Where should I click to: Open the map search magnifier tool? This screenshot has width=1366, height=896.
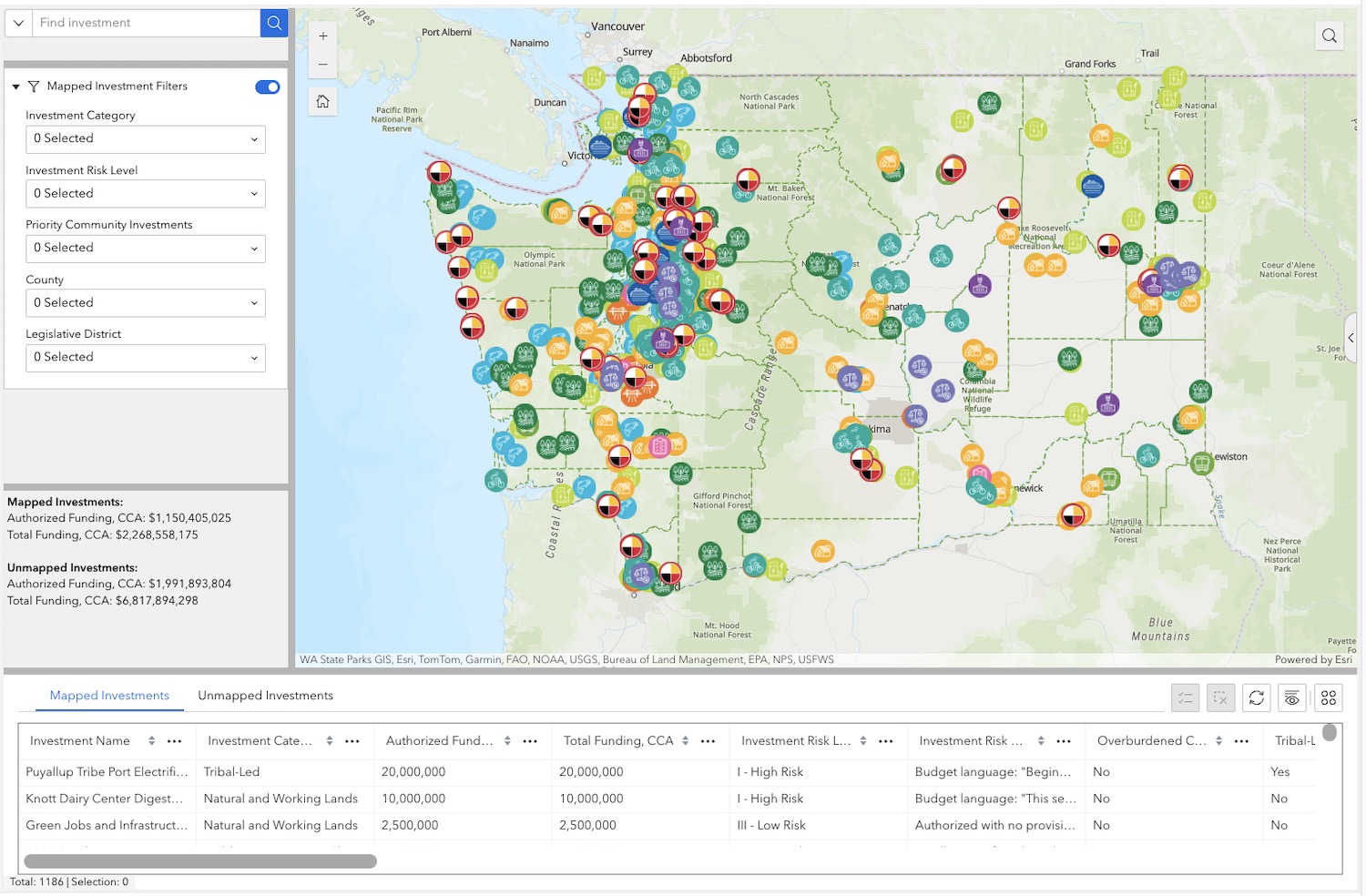[x=1329, y=36]
